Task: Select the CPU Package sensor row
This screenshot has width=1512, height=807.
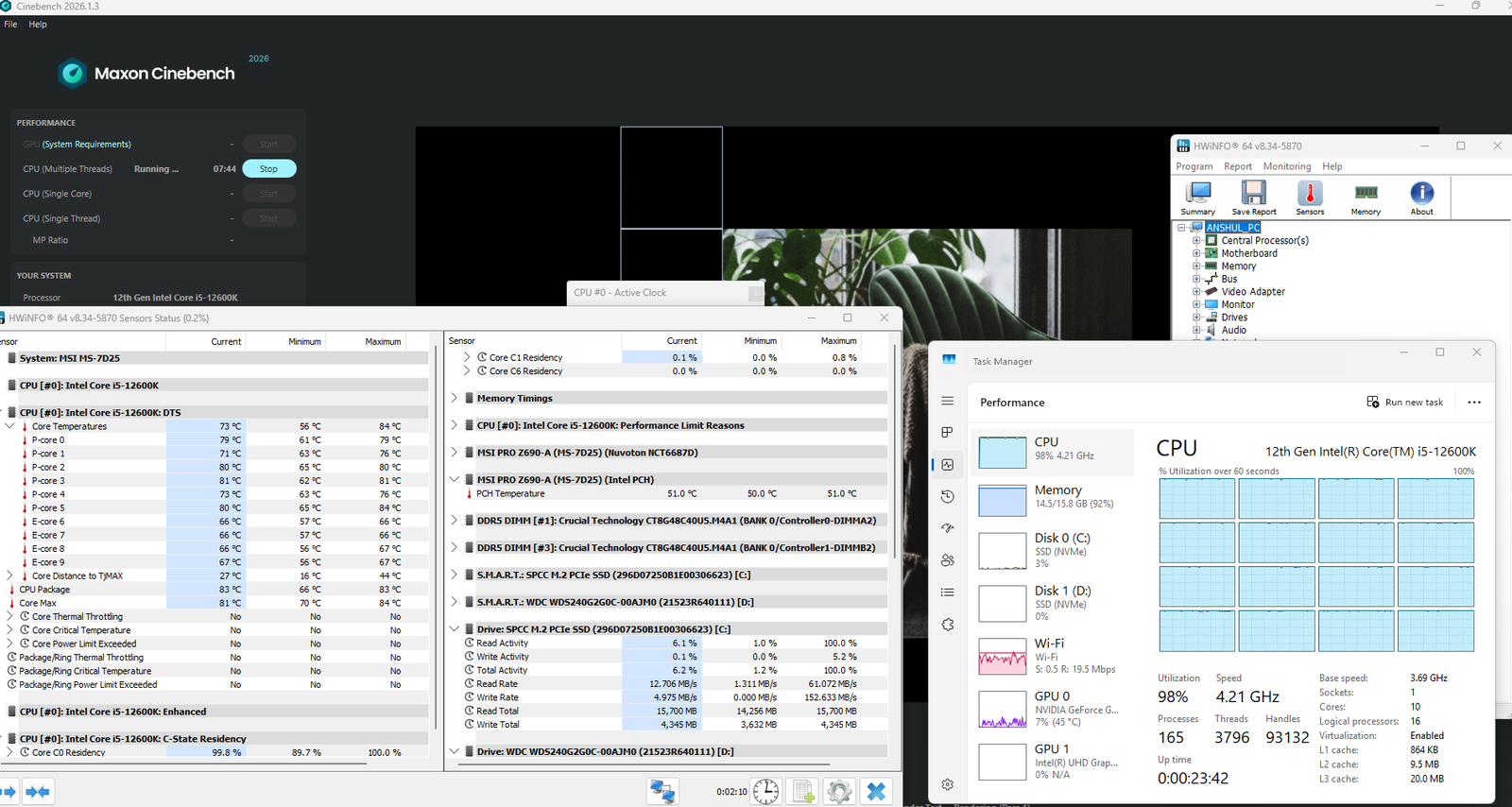Action: tap(215, 590)
